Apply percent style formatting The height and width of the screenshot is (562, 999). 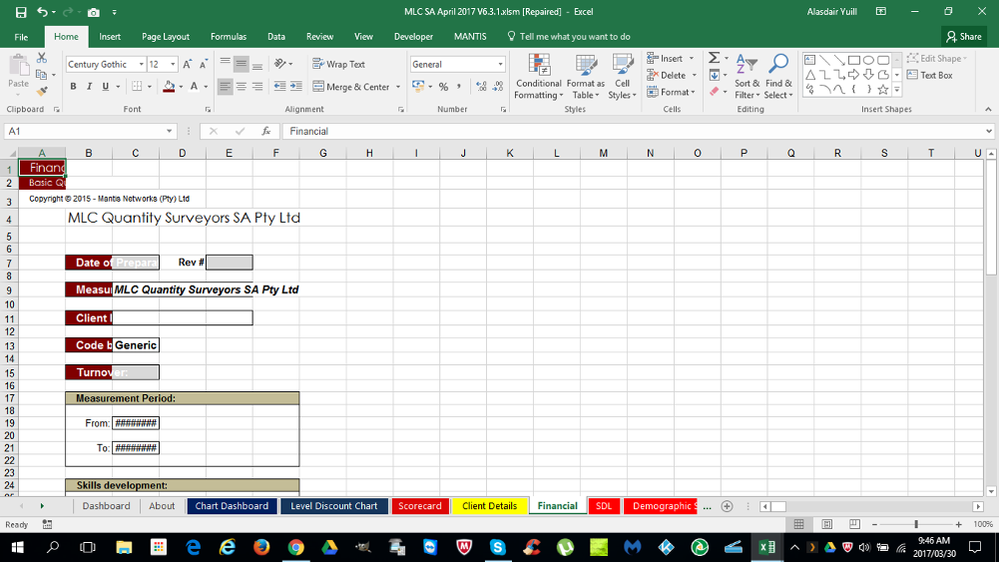(443, 87)
